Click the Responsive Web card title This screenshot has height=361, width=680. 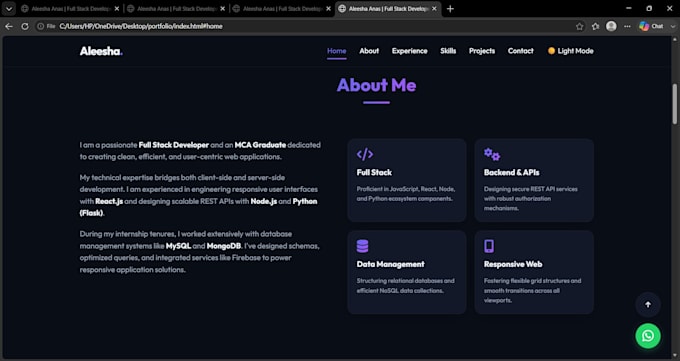point(513,264)
